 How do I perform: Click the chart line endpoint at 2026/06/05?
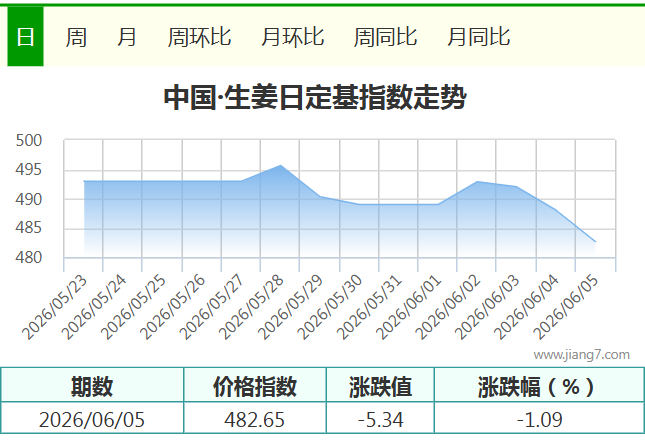coord(595,242)
